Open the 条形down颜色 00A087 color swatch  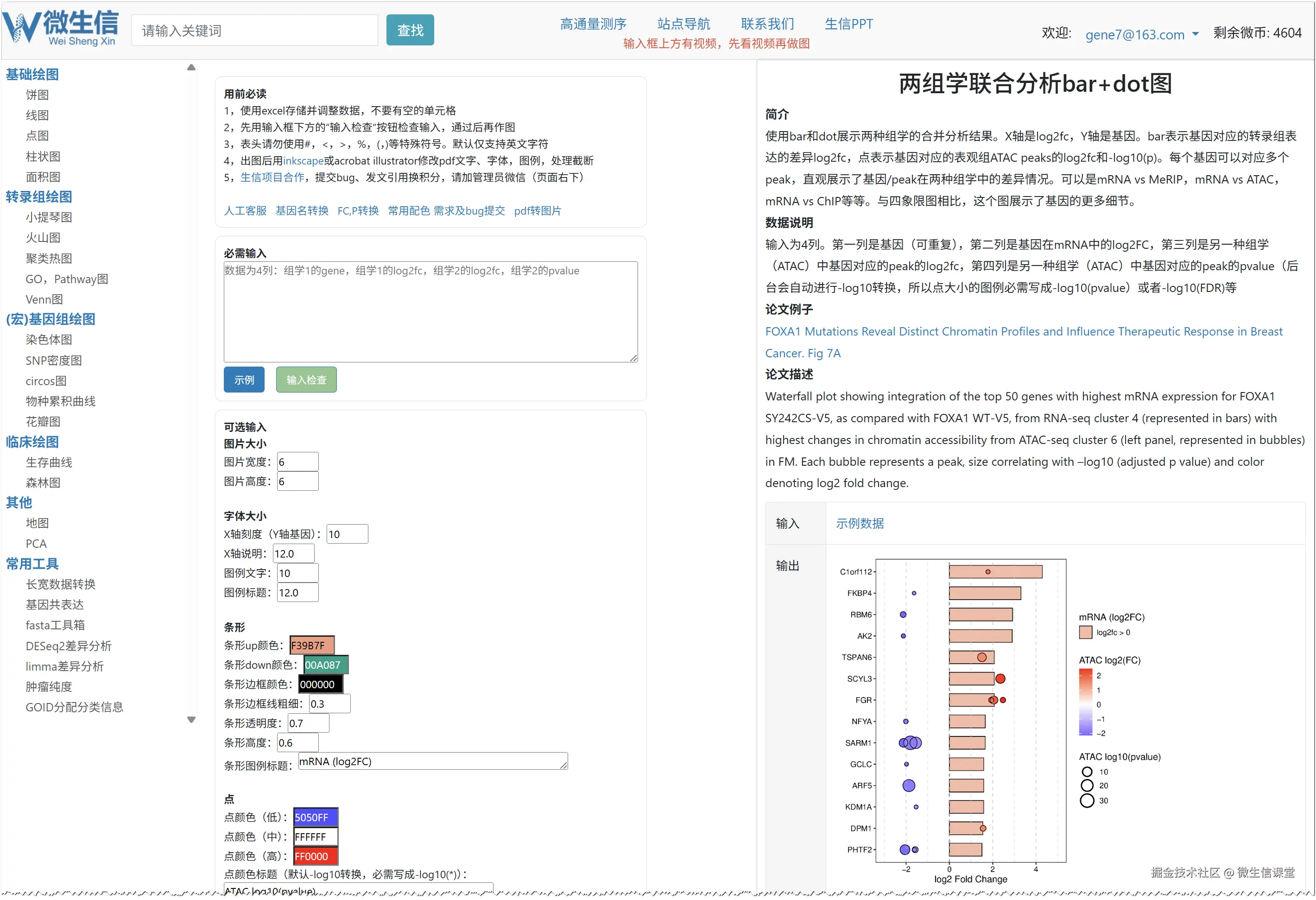[326, 665]
